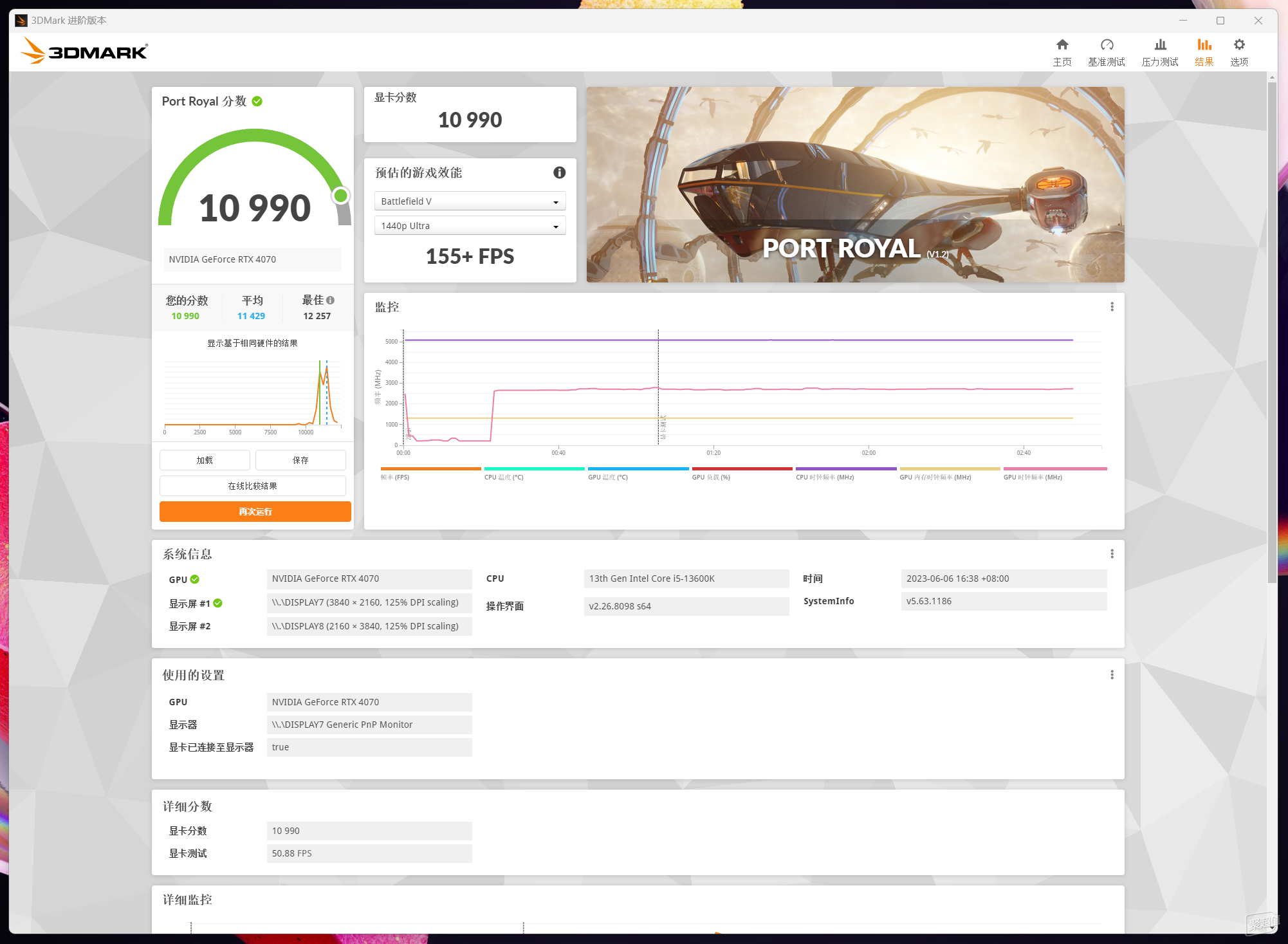Minimize the 3DMark window
This screenshot has width=1288, height=944.
pos(1182,21)
